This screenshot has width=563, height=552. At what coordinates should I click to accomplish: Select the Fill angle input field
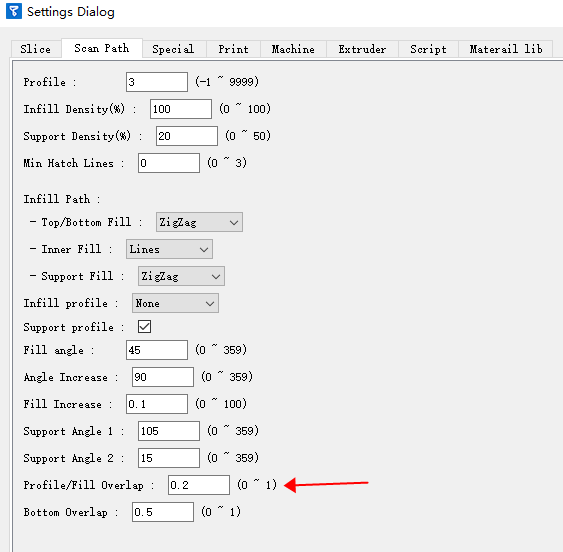(157, 350)
